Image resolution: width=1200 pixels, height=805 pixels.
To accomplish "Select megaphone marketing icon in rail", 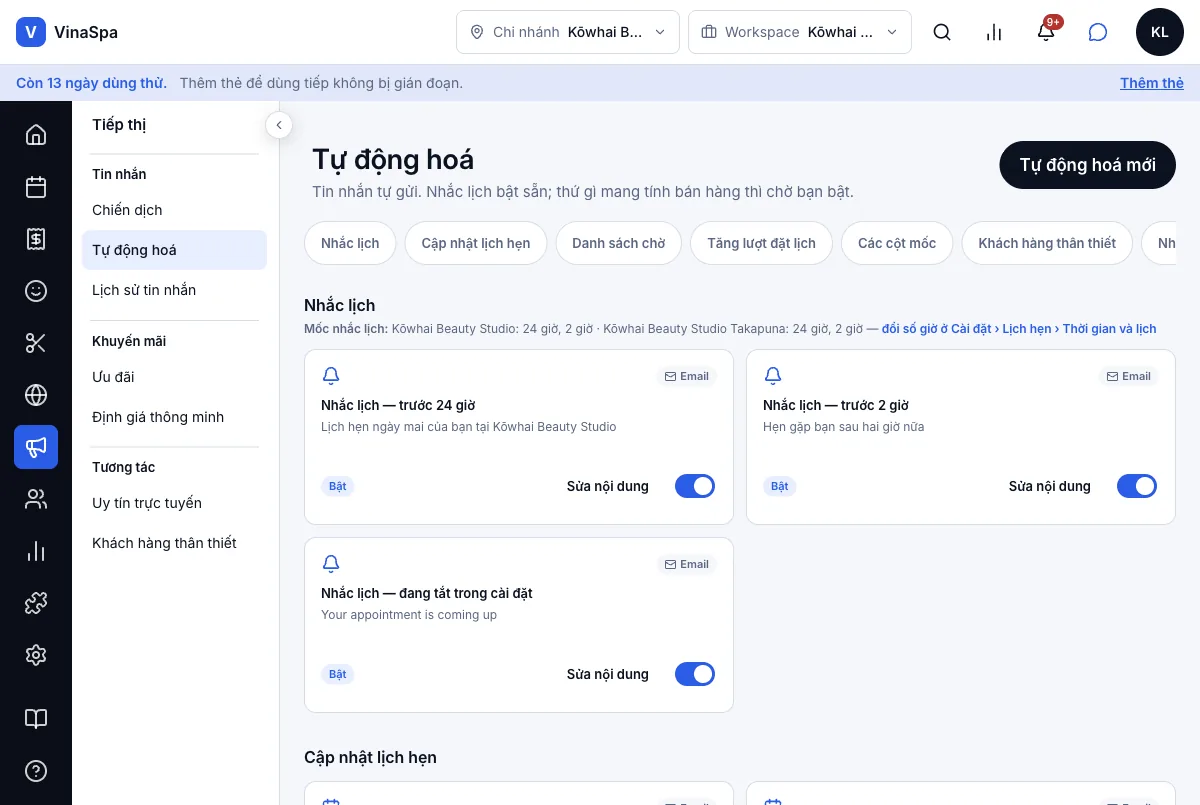I will (36, 447).
